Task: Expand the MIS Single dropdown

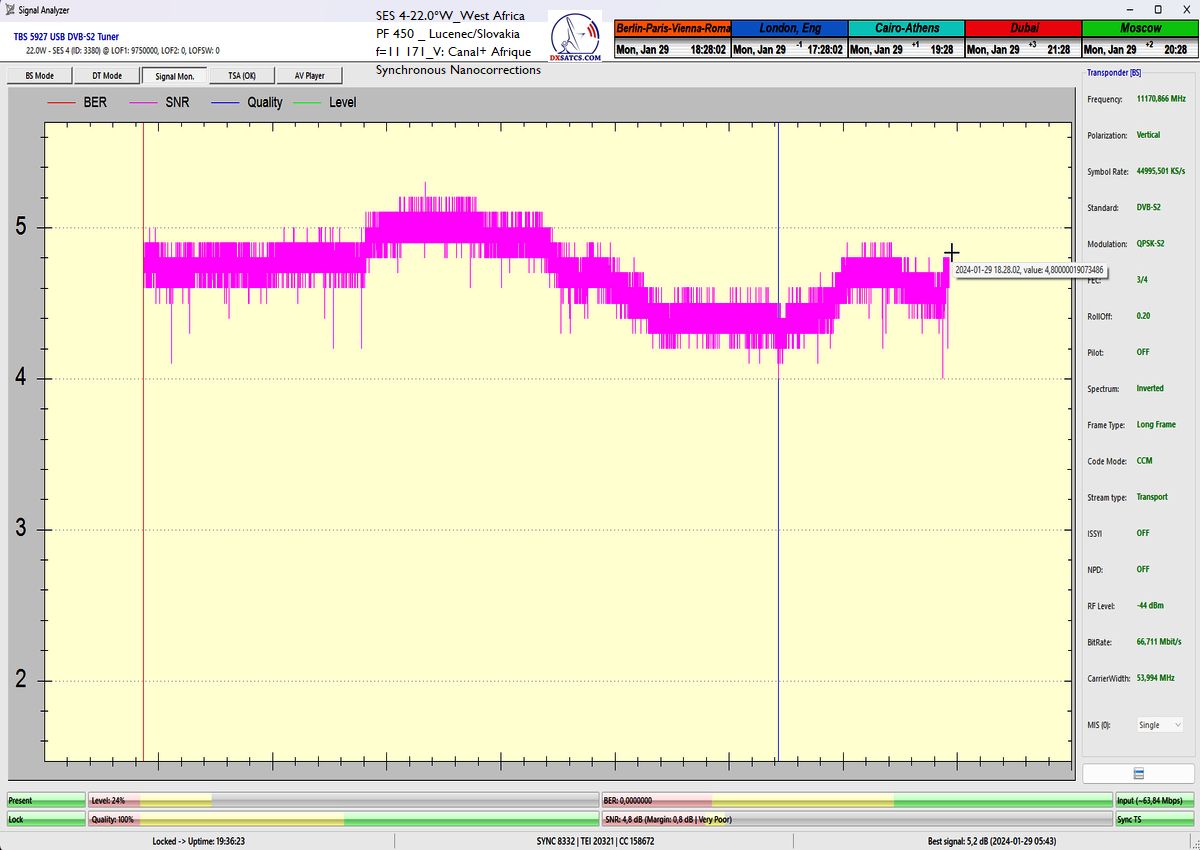Action: tap(1159, 725)
